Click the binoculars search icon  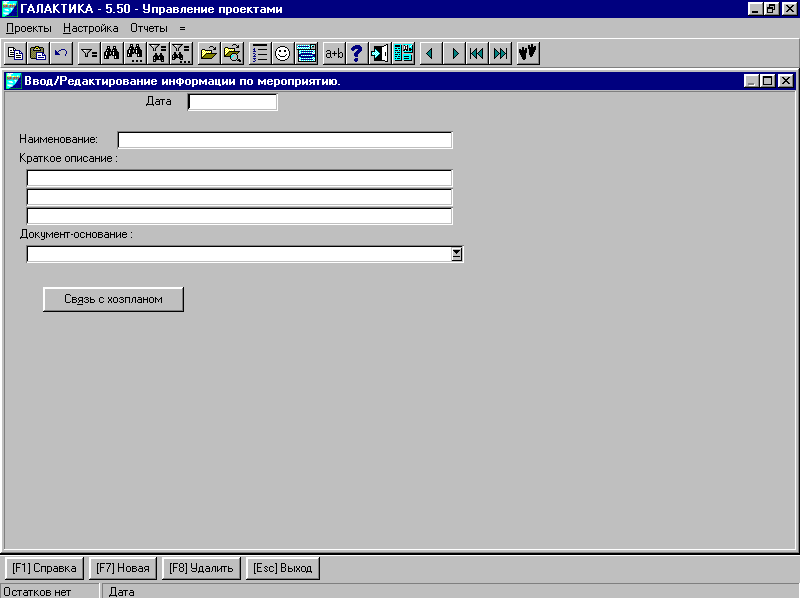[x=112, y=53]
